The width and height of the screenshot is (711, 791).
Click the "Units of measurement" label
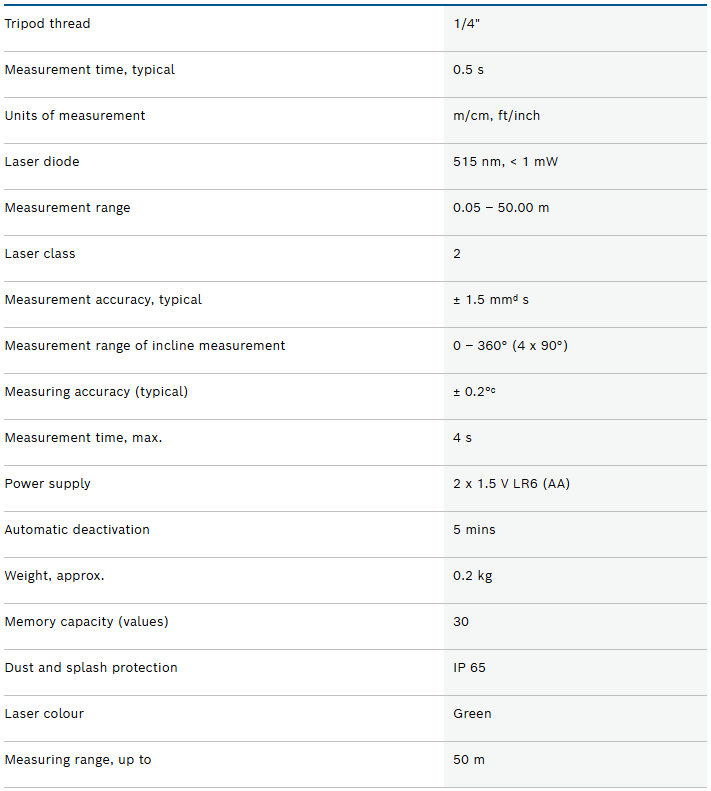pyautogui.click(x=75, y=116)
